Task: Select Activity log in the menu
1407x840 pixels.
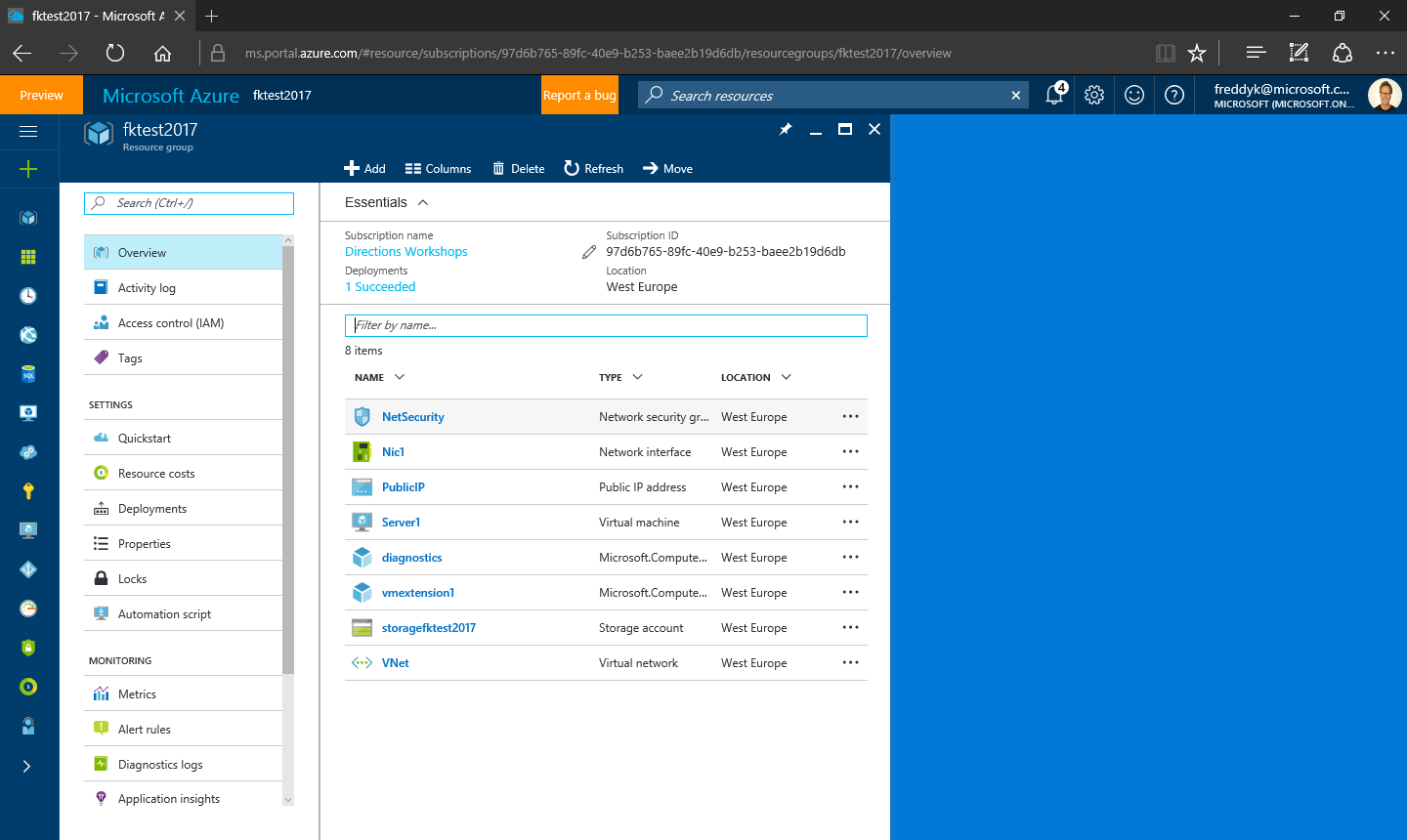Action: click(147, 288)
